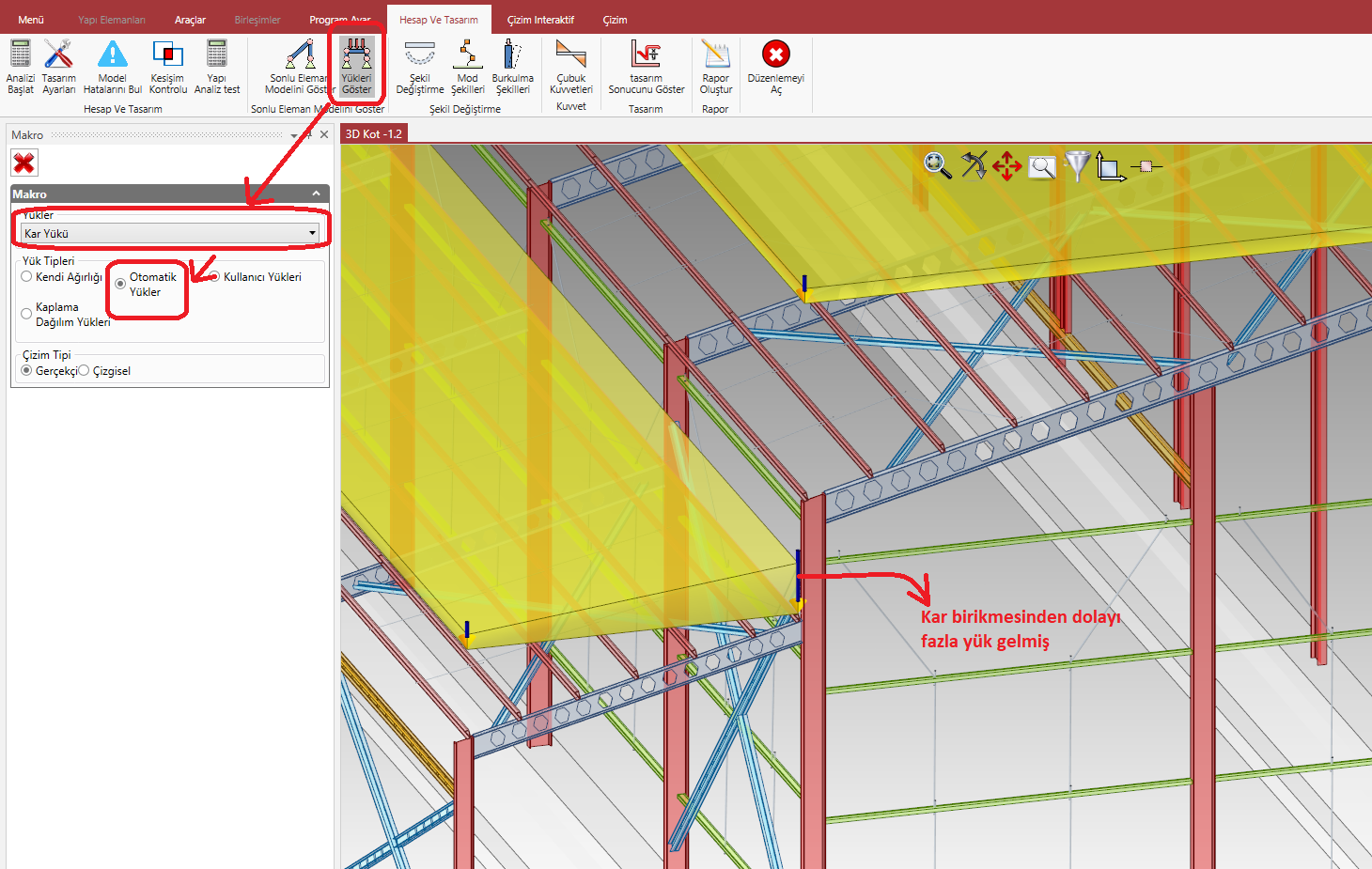
Task: Select Kullanıcı Yükleri load type
Action: (x=214, y=277)
